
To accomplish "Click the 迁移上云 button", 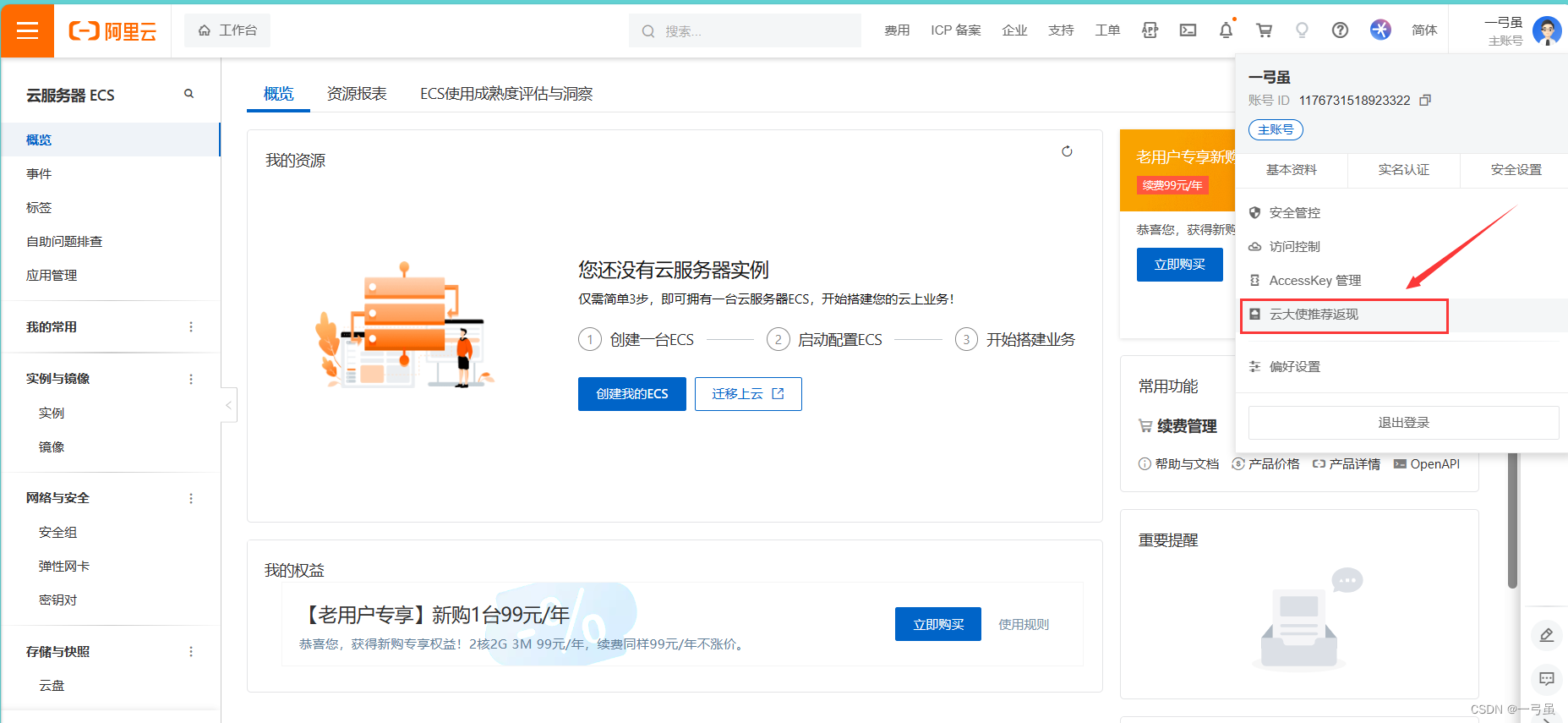I will coord(748,394).
